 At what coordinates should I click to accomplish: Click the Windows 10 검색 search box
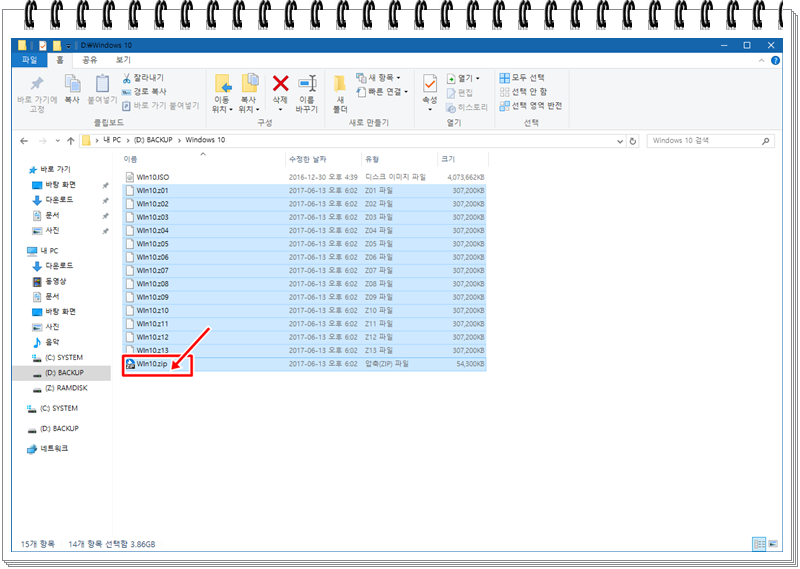(x=710, y=141)
